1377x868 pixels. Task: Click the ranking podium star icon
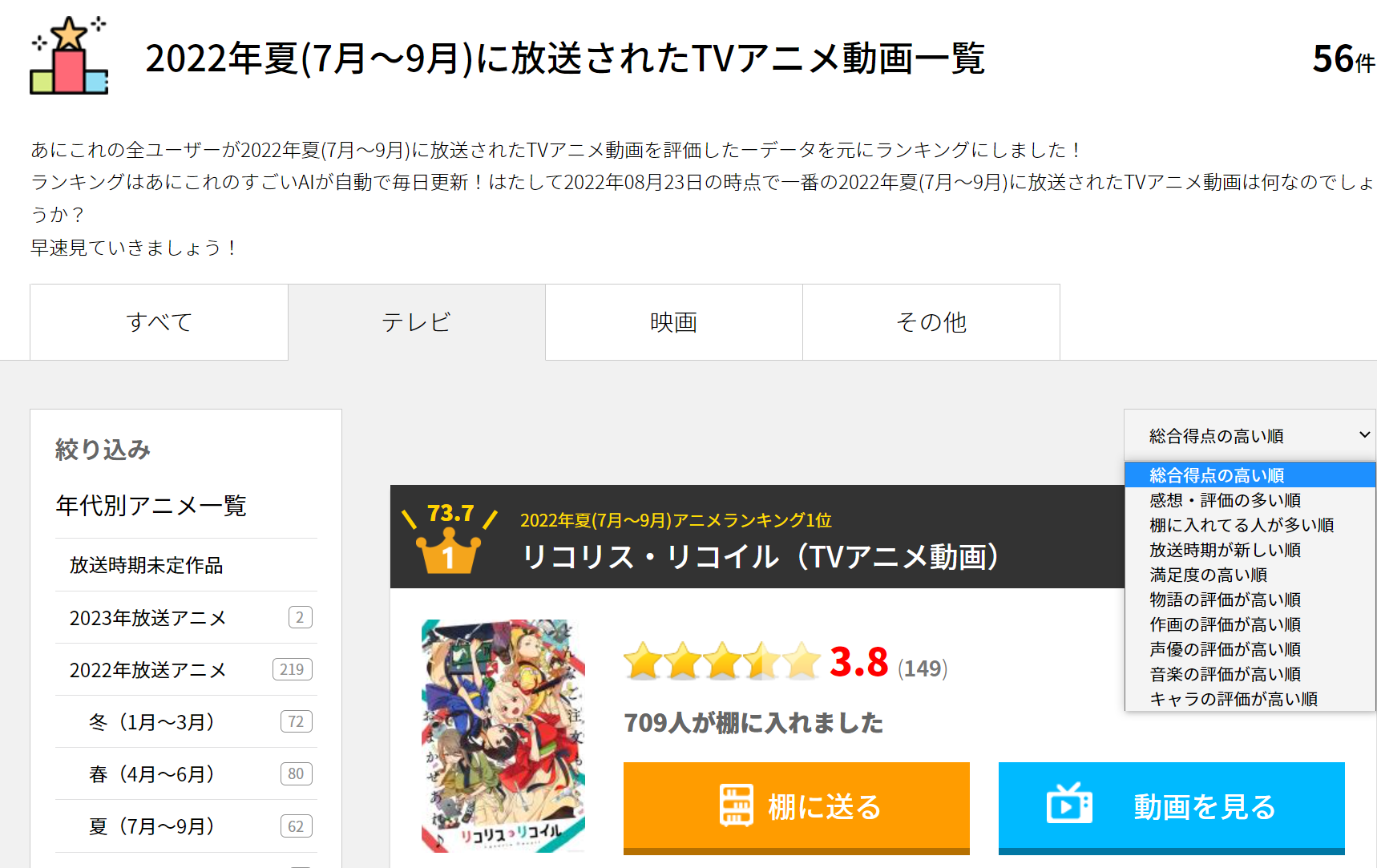69,55
